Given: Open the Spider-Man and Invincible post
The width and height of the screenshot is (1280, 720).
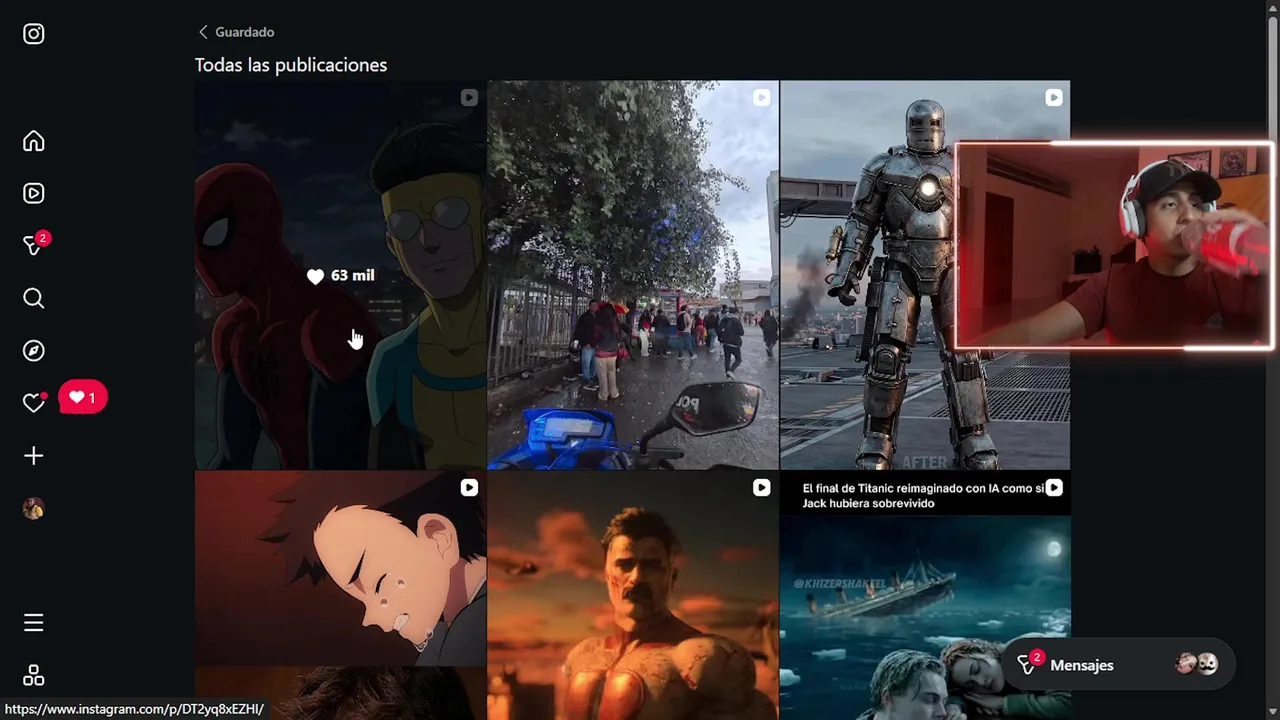Looking at the screenshot, I should tap(340, 275).
